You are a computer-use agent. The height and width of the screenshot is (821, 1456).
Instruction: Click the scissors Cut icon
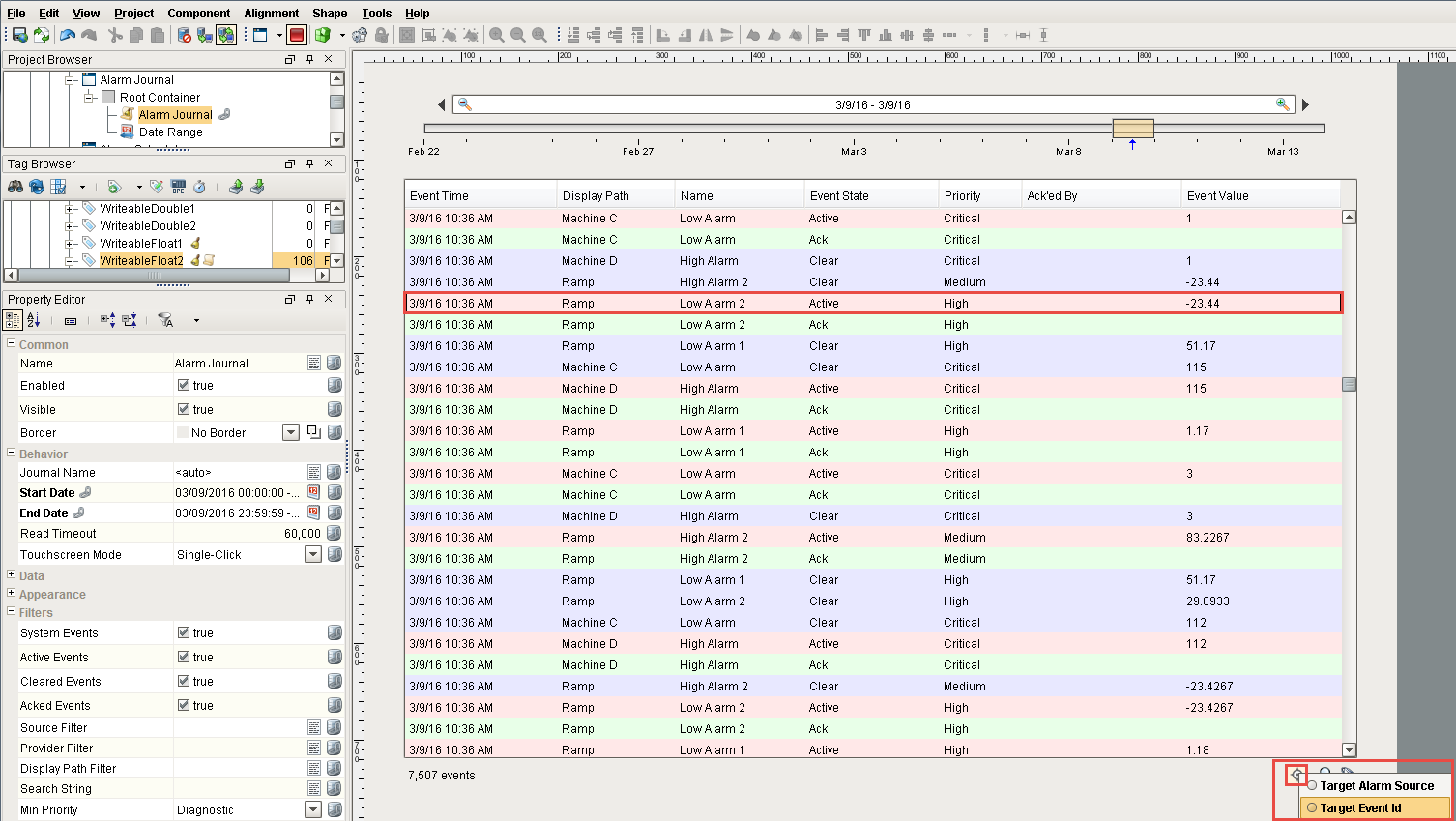point(115,36)
